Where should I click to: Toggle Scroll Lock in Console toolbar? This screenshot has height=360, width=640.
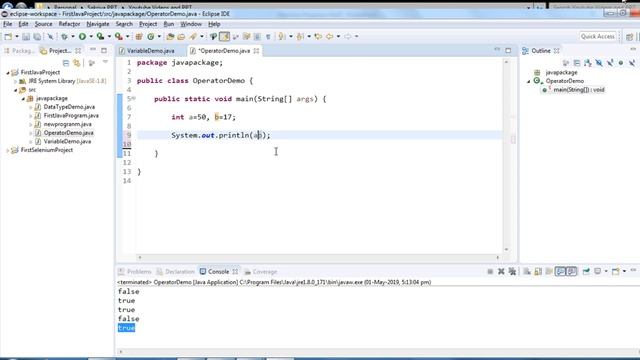pyautogui.click(x=538, y=272)
